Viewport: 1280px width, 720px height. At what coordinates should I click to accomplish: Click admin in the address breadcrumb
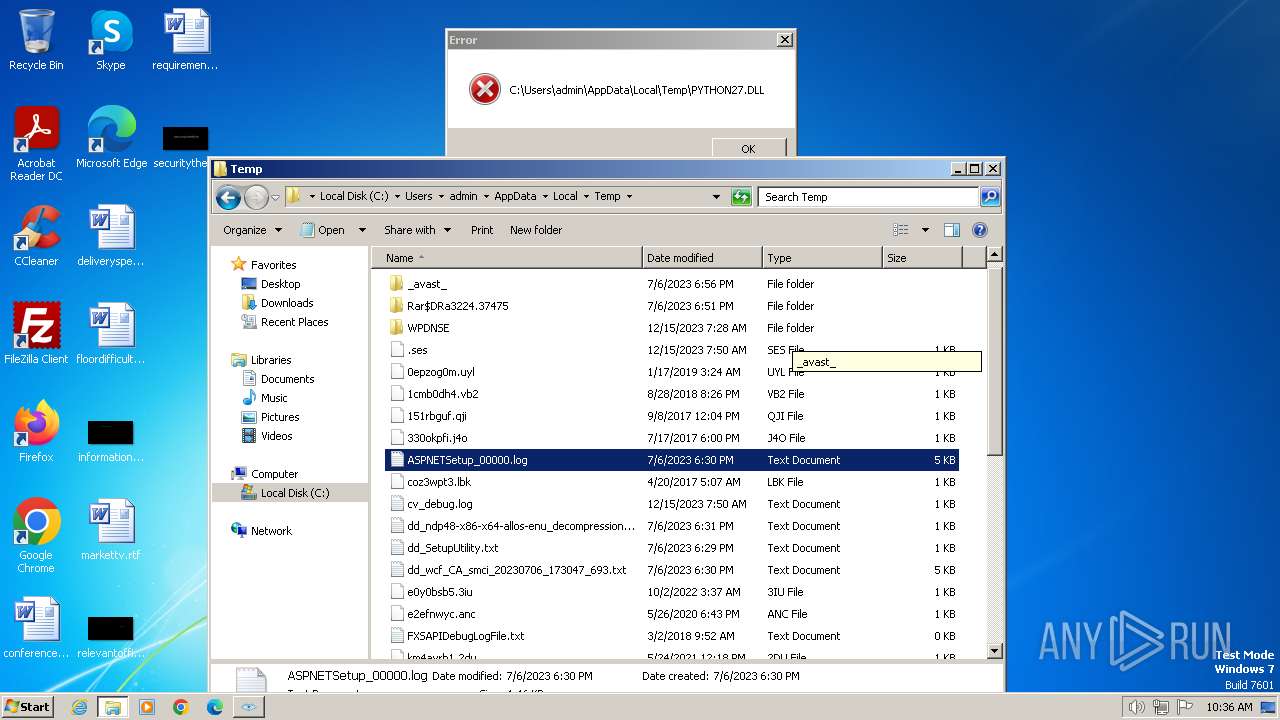pyautogui.click(x=463, y=197)
